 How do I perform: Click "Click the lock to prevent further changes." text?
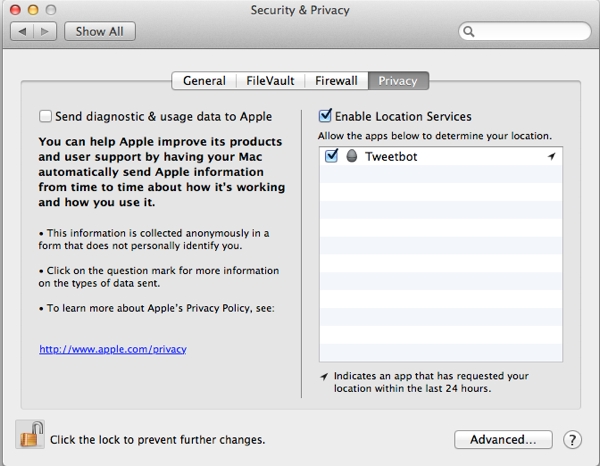tap(157, 440)
